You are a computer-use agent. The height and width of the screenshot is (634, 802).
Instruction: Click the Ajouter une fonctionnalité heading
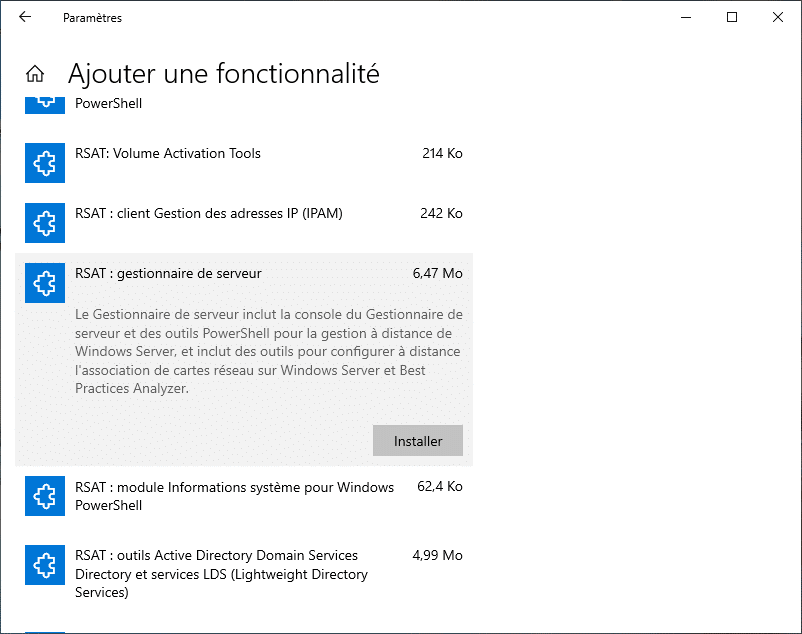[x=224, y=74]
